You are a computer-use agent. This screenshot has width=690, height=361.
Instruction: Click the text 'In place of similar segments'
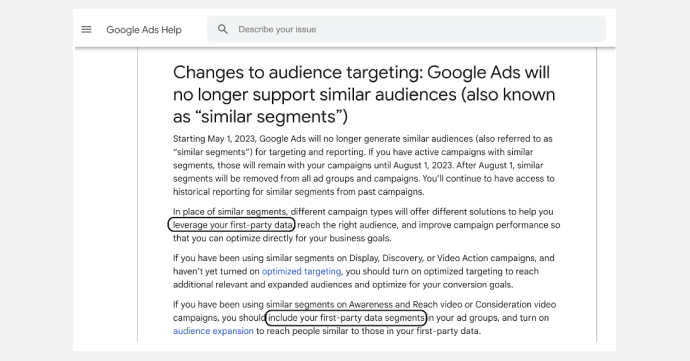[230, 212]
